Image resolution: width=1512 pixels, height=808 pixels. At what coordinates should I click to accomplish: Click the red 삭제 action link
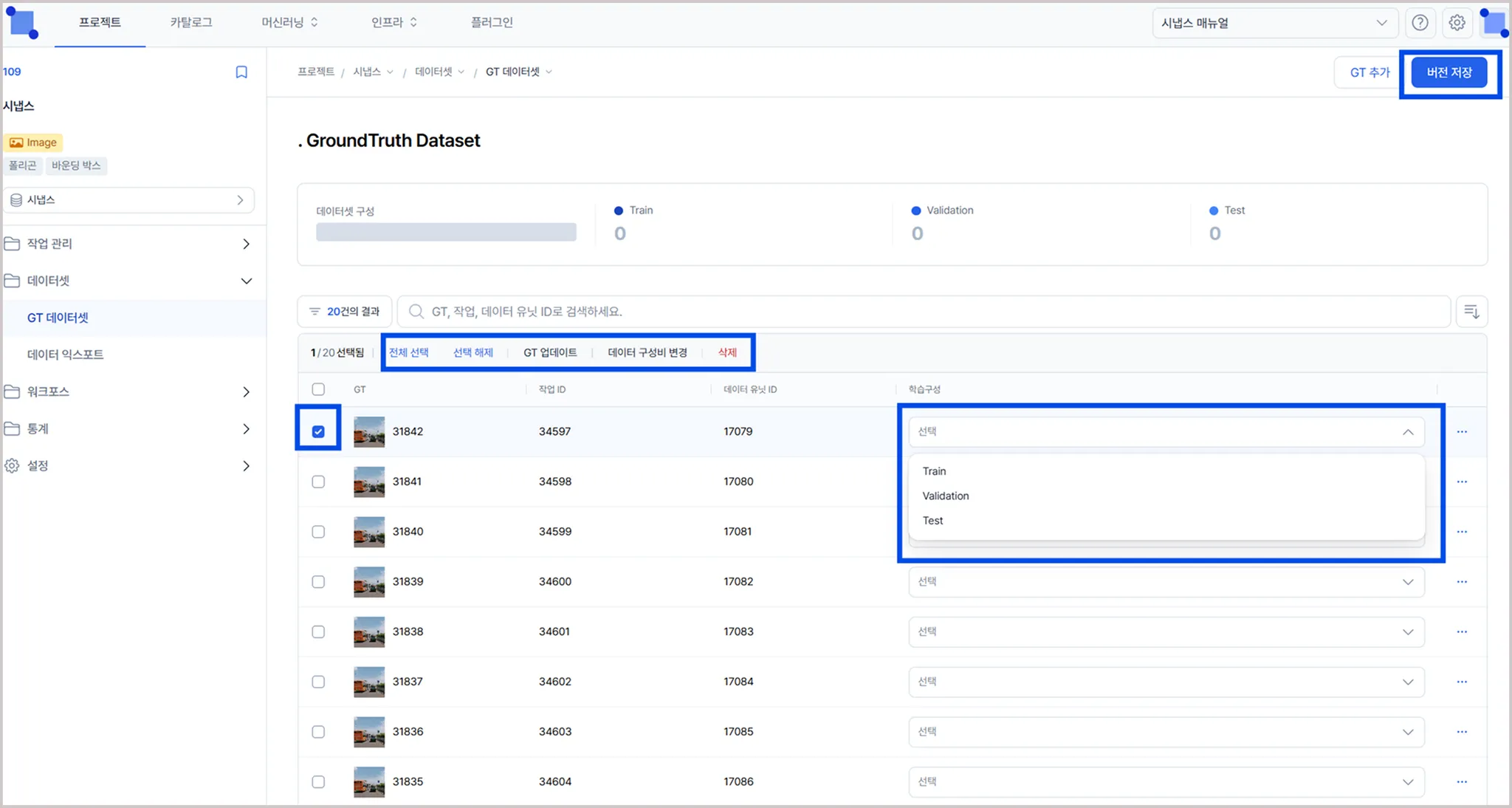tap(727, 352)
